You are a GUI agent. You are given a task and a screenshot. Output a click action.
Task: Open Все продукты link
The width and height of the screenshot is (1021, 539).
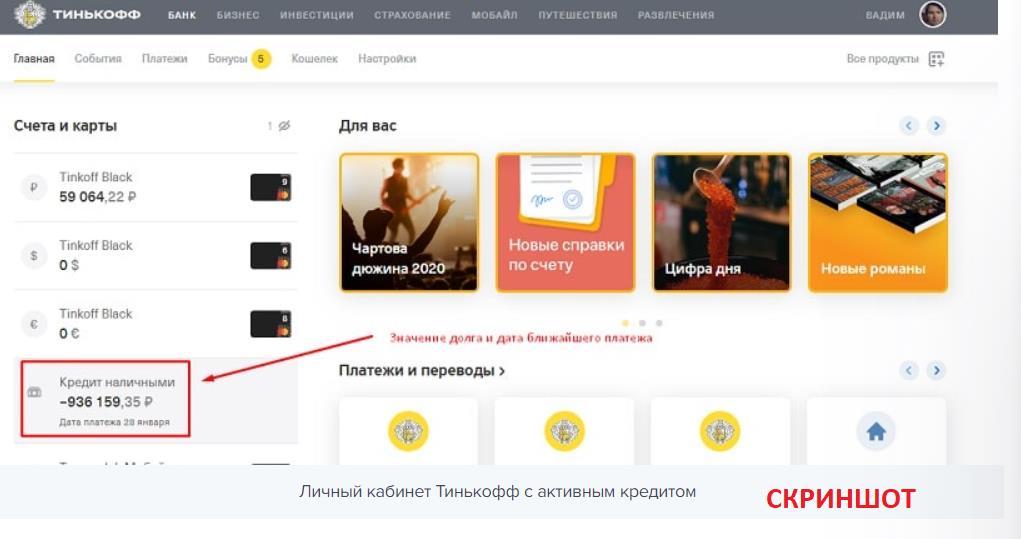point(882,59)
